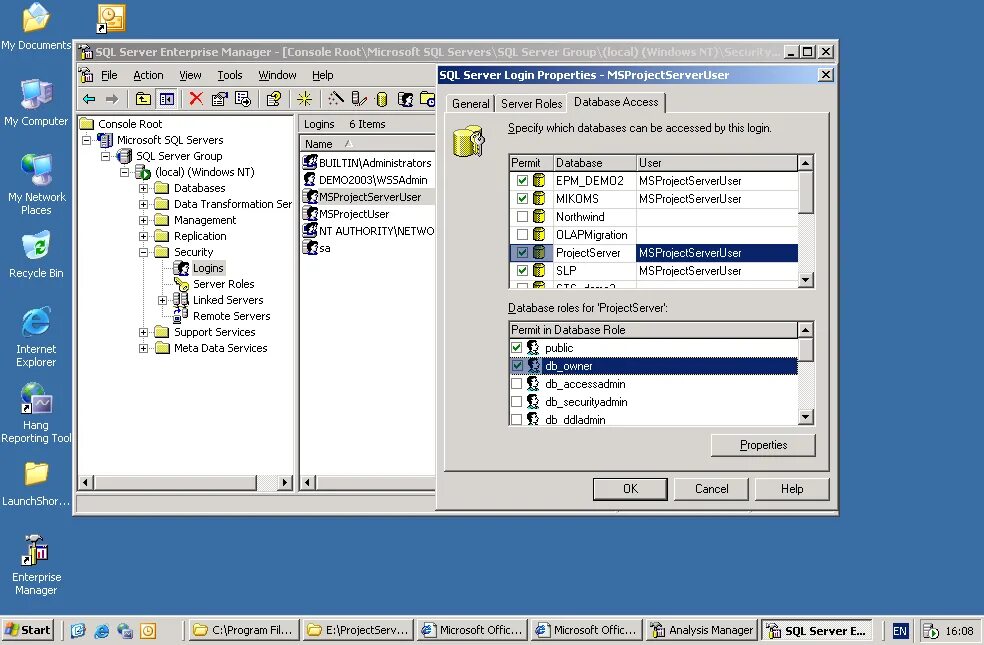Screen dimensions: 984x645
Task: Collapse the (local) (Windows NT) server node
Action: (x=124, y=172)
